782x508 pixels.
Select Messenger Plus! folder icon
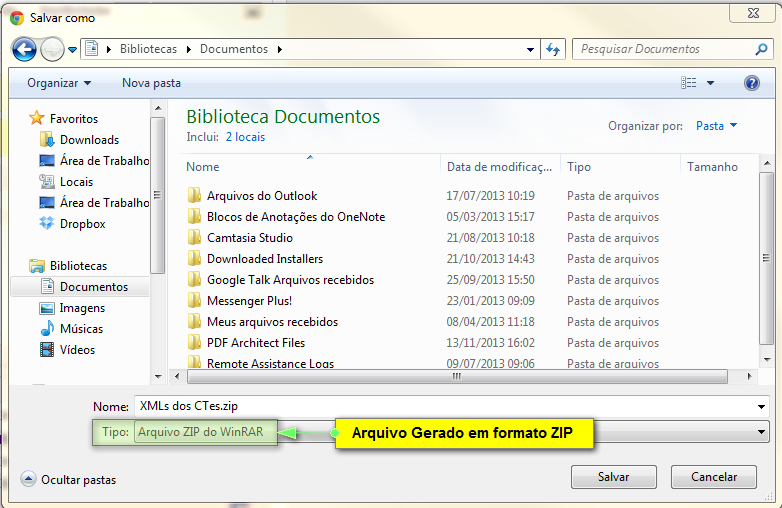pos(194,300)
